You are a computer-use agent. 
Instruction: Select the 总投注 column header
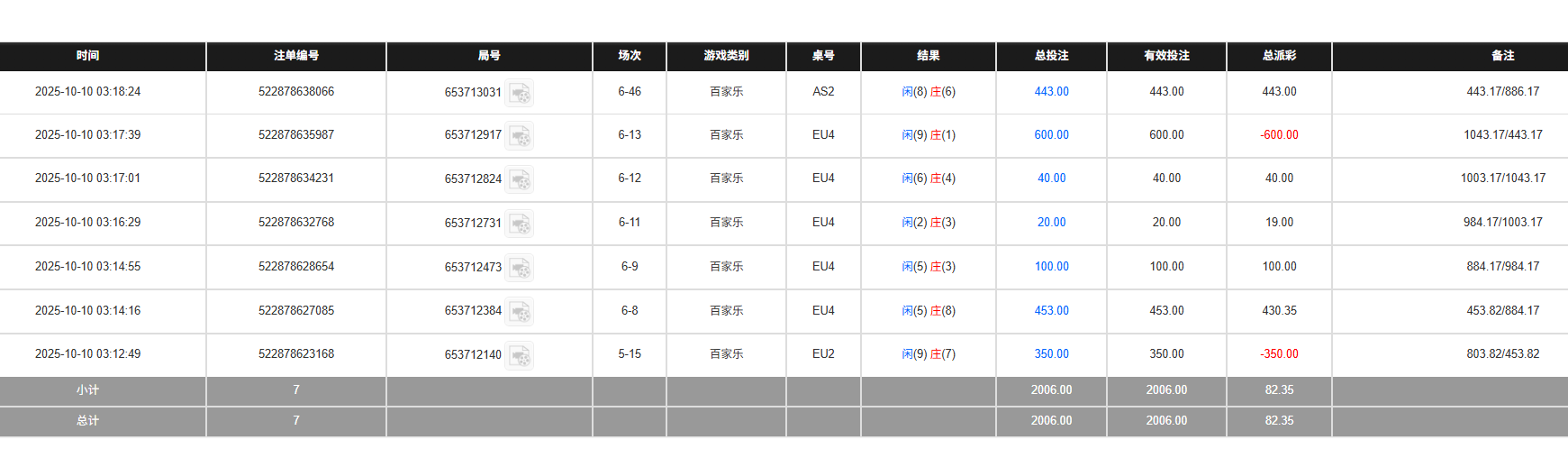tap(1051, 56)
